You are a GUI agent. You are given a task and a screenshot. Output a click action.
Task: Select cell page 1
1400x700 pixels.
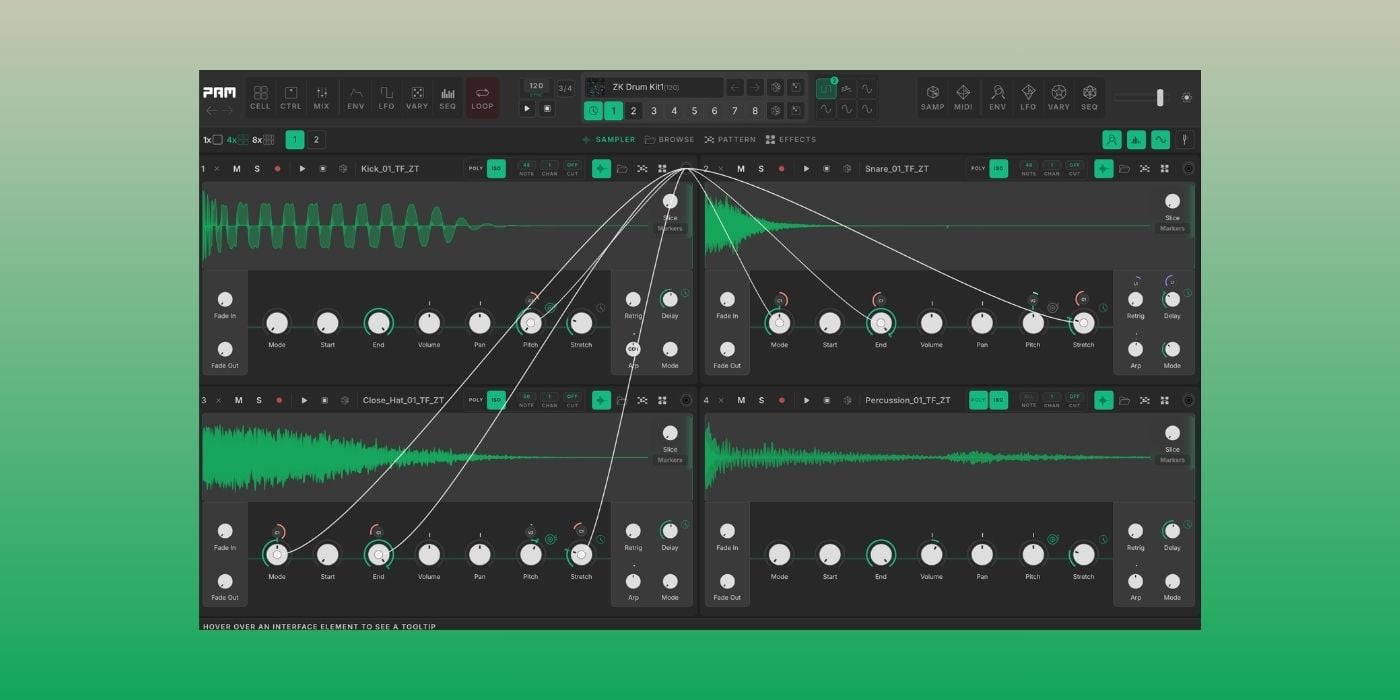point(295,140)
